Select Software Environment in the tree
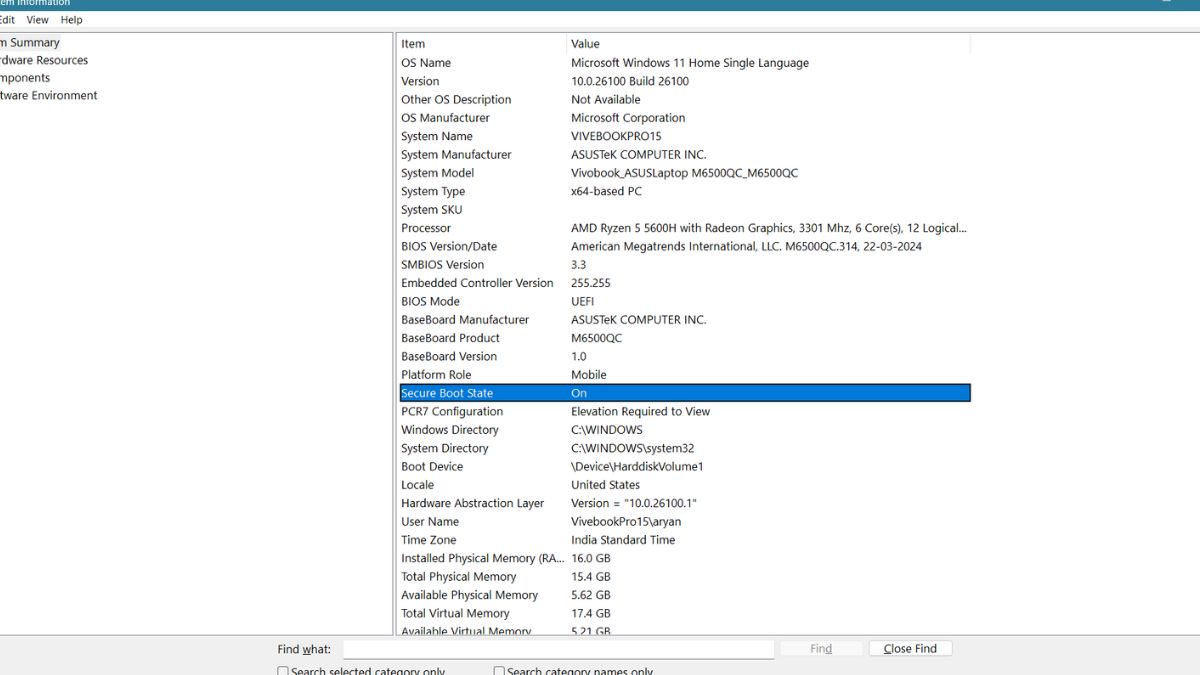1200x675 pixels. click(49, 96)
